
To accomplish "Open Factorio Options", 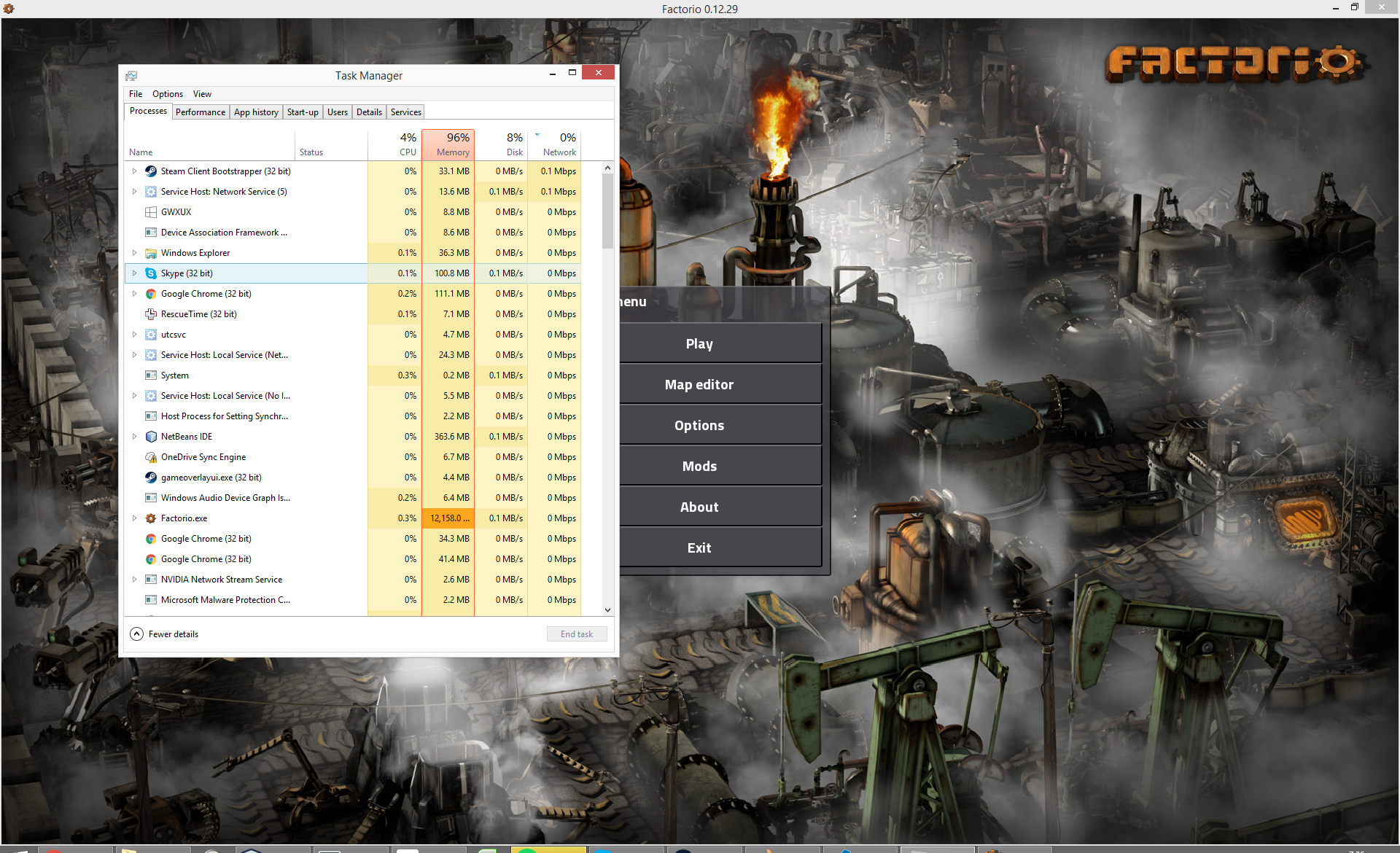I will 720,425.
